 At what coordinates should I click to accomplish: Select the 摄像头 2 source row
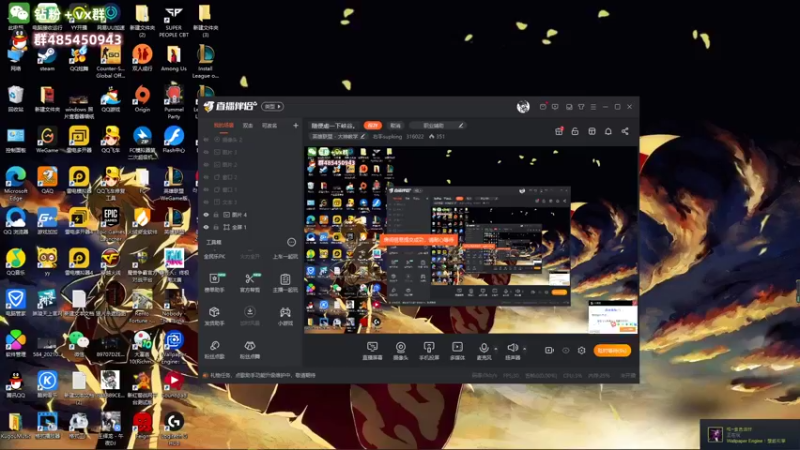click(251, 139)
